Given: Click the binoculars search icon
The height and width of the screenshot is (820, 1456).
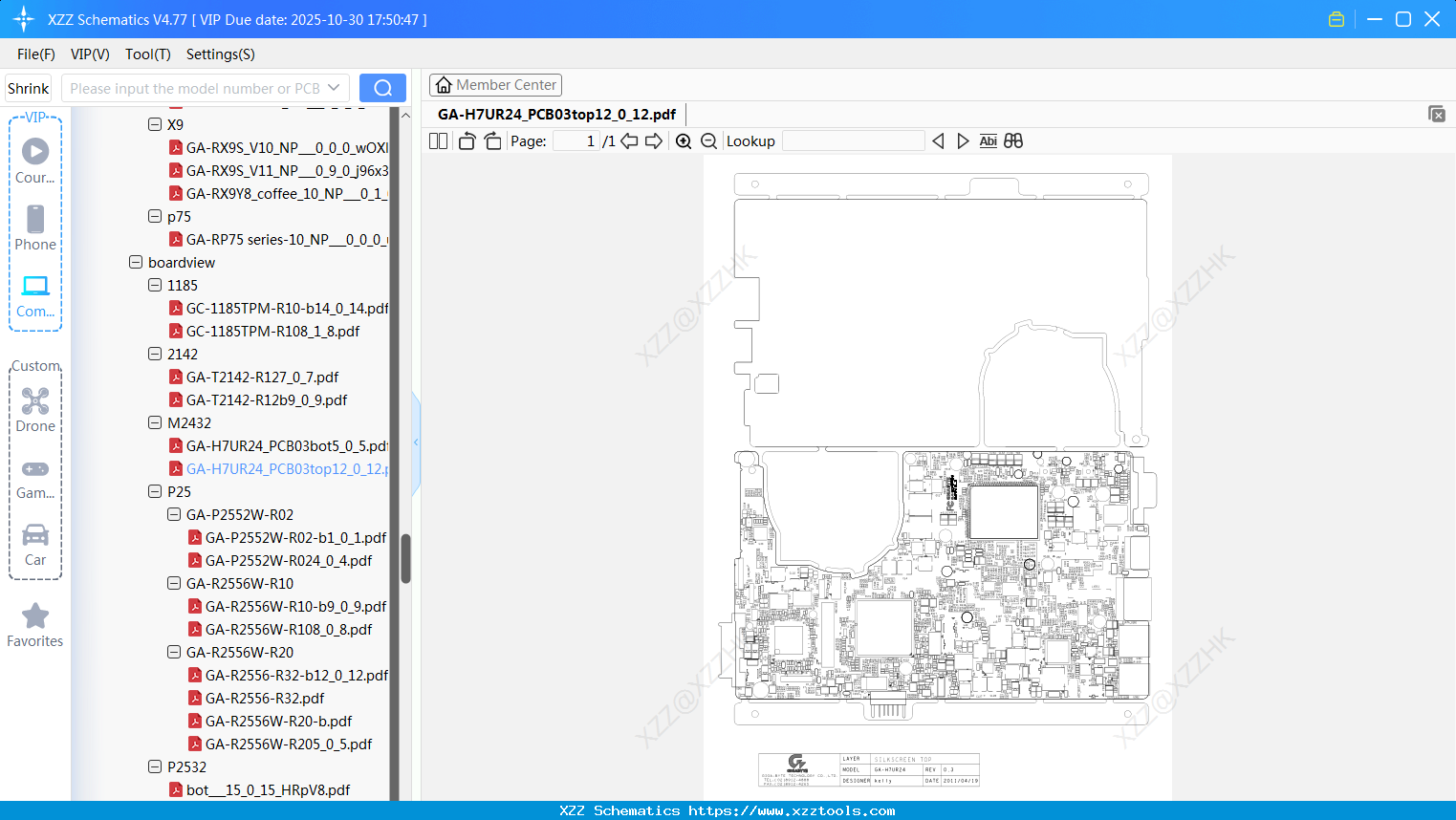Looking at the screenshot, I should tap(1013, 141).
